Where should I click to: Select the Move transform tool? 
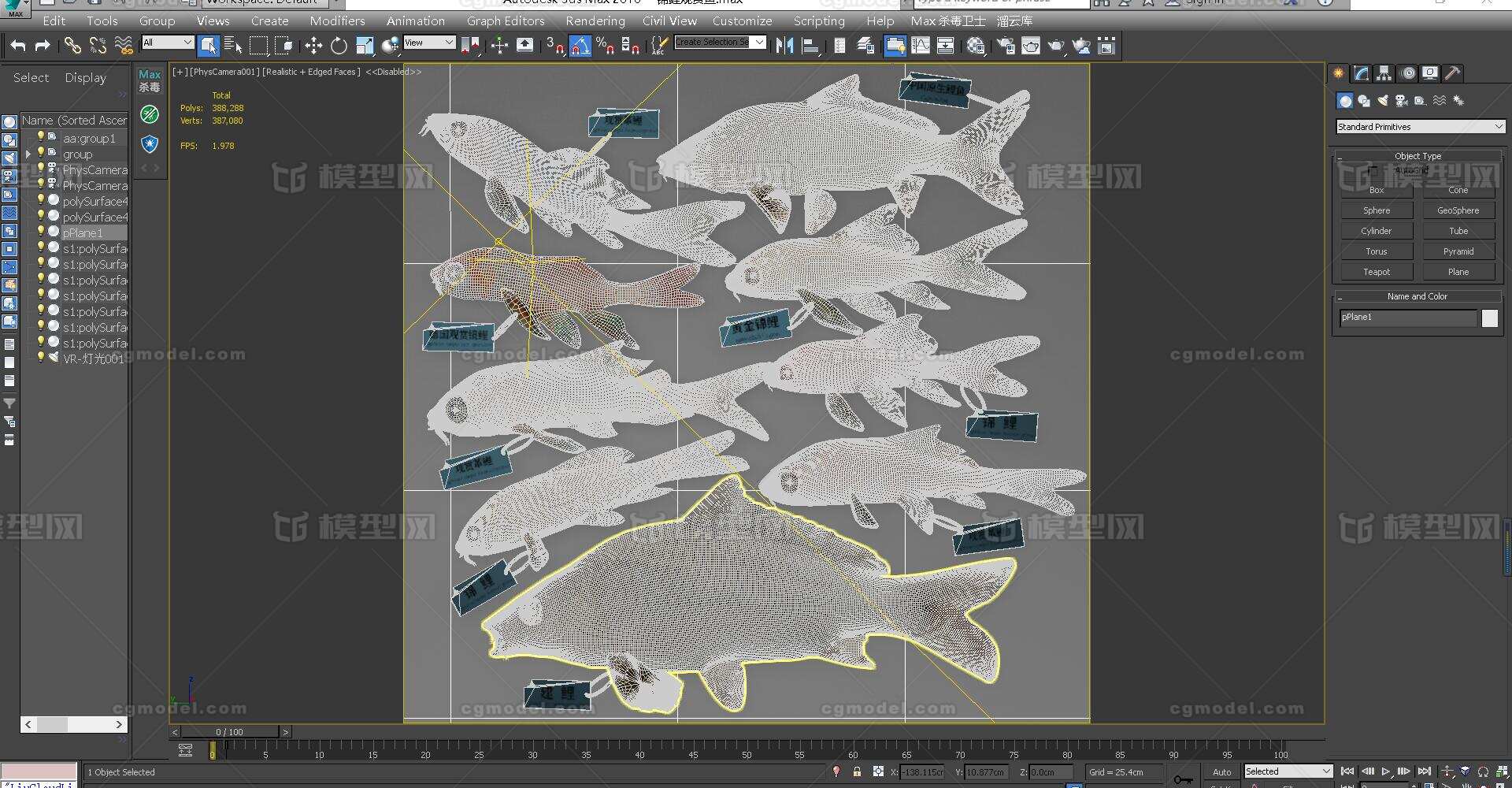click(313, 46)
